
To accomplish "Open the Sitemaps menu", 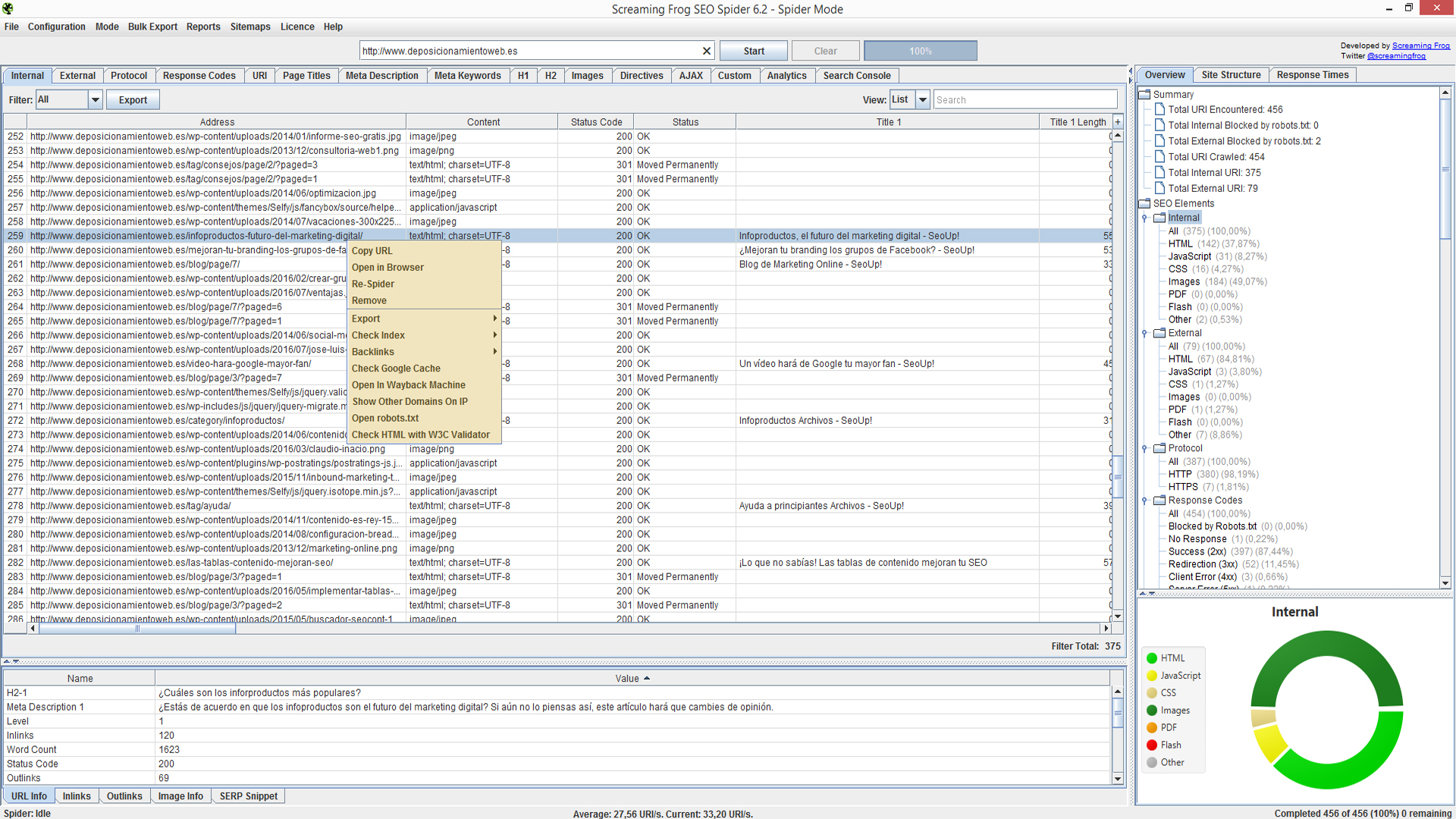I will tap(250, 27).
